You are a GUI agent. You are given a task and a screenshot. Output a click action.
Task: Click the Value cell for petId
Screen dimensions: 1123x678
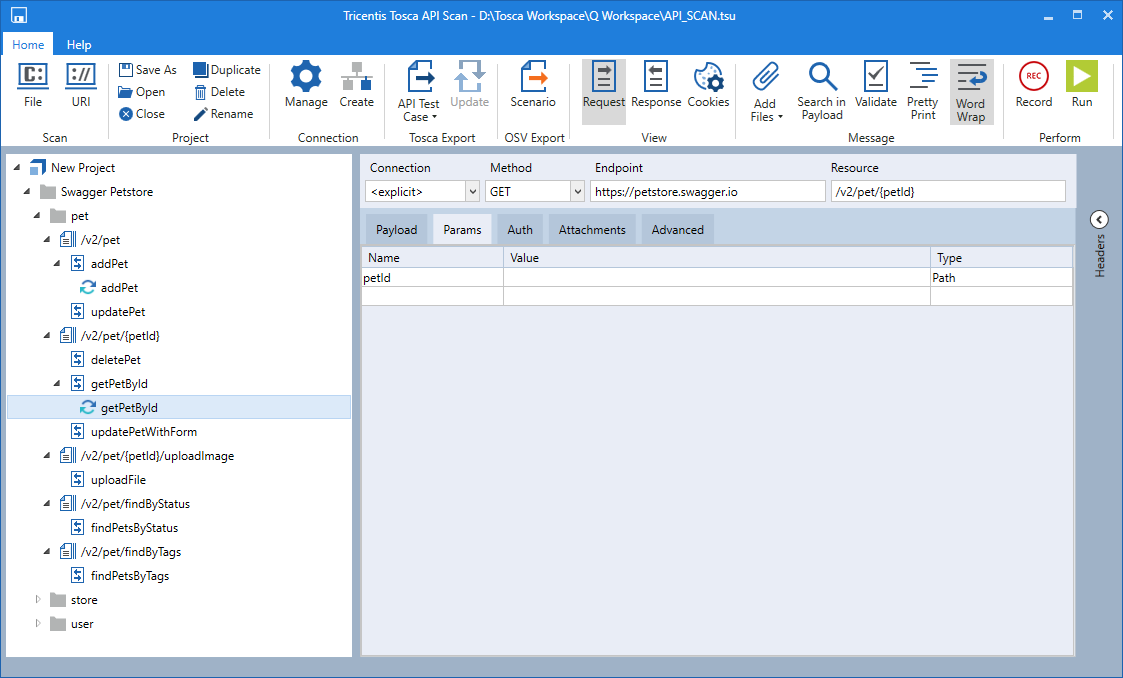716,278
